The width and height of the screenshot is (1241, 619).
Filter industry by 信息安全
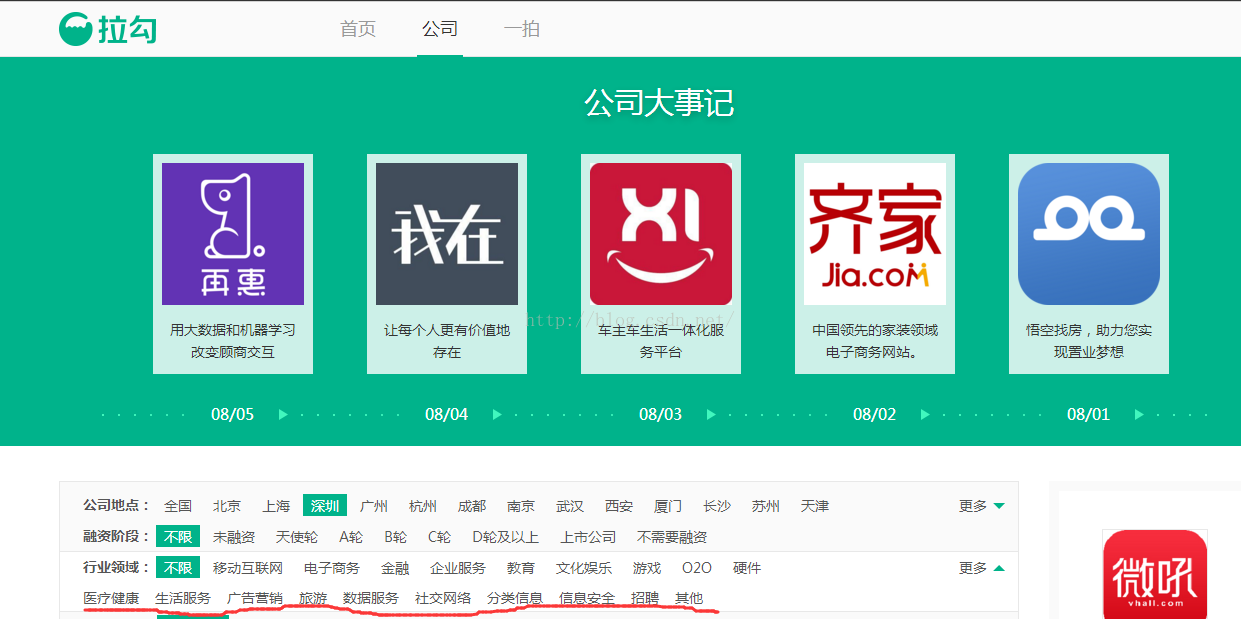point(587,598)
